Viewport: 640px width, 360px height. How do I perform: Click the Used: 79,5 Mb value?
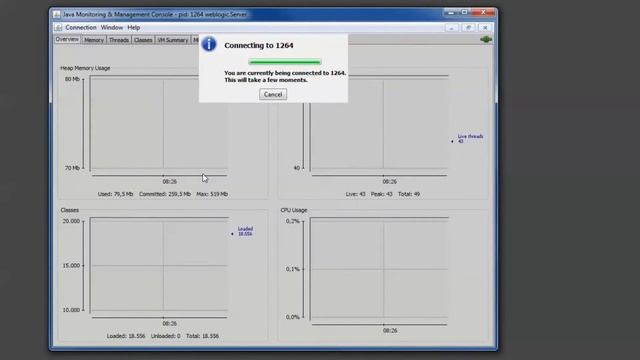[x=116, y=194]
